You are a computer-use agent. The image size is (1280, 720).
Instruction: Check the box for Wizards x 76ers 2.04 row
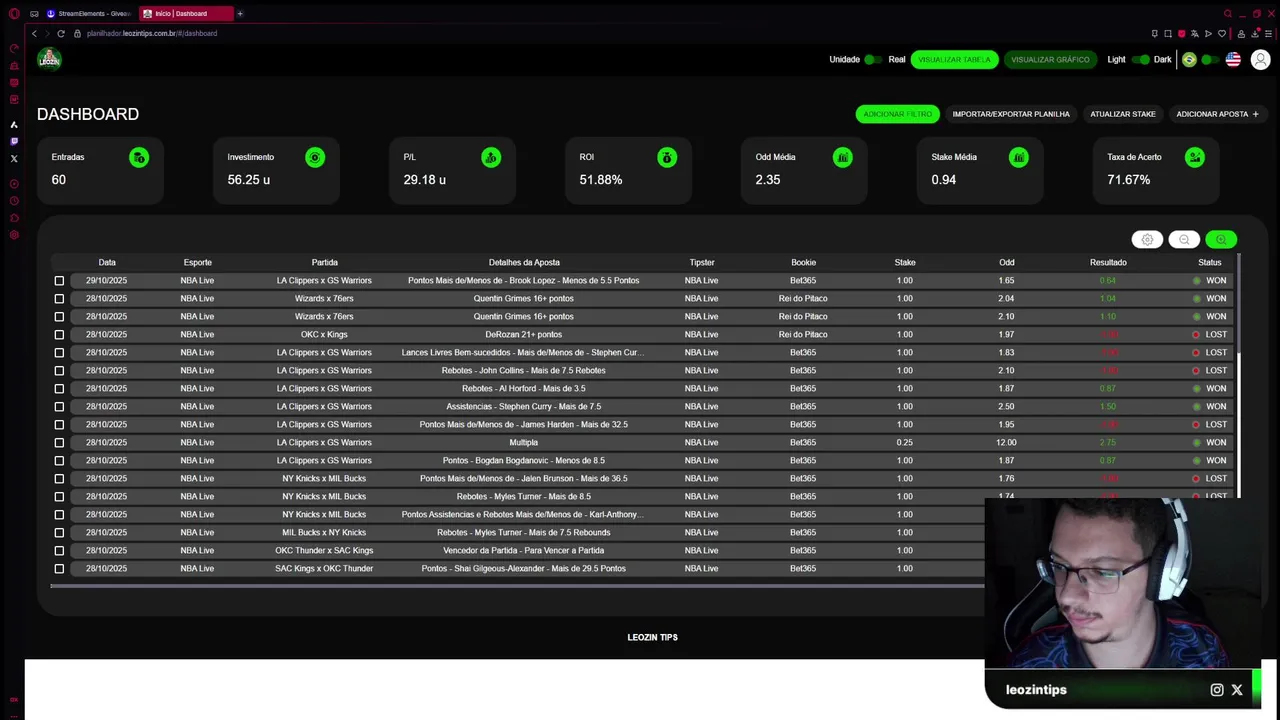(x=59, y=299)
